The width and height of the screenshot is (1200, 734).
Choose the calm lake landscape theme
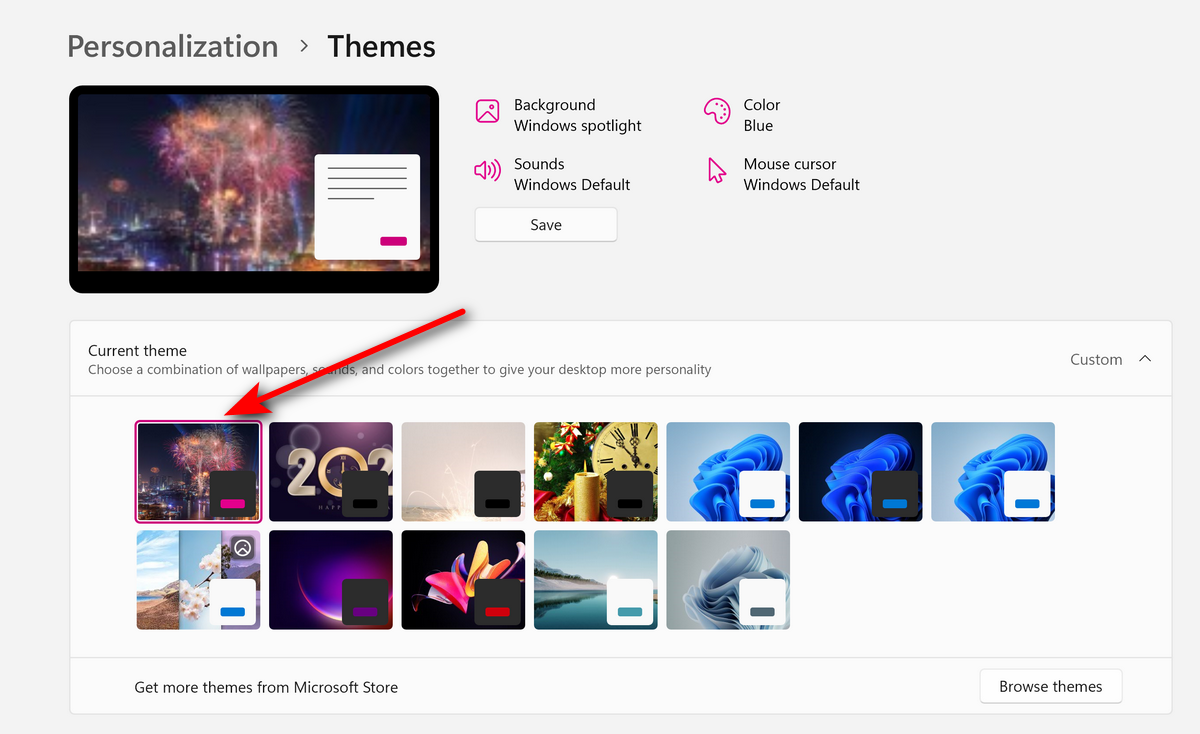click(x=596, y=580)
